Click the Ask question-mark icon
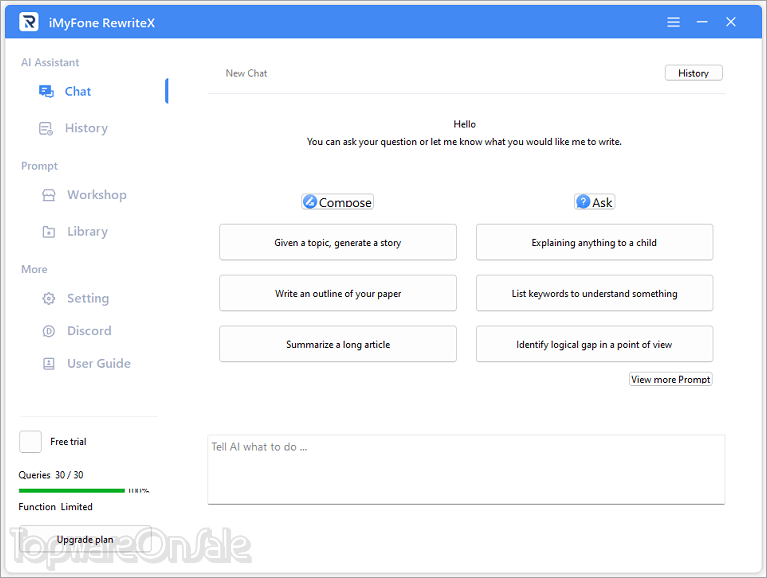767x578 pixels. (583, 201)
